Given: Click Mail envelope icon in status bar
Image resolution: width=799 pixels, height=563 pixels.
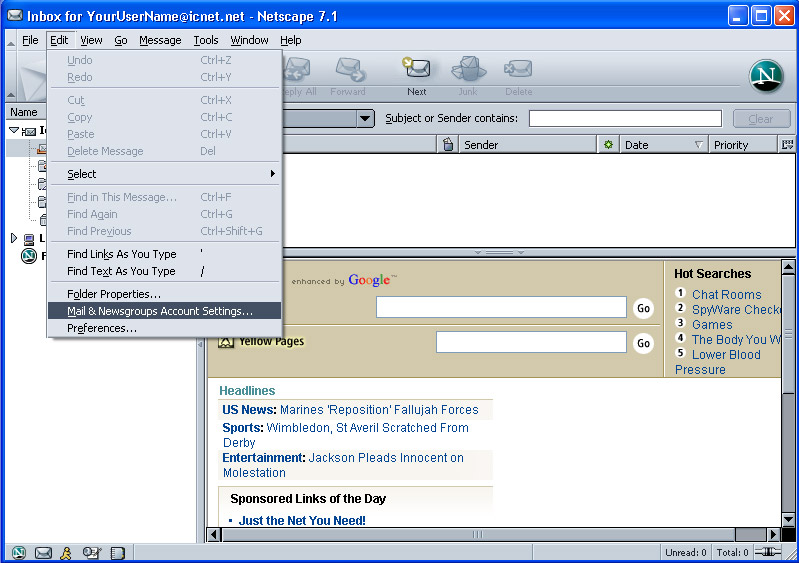Looking at the screenshot, I should (x=43, y=553).
